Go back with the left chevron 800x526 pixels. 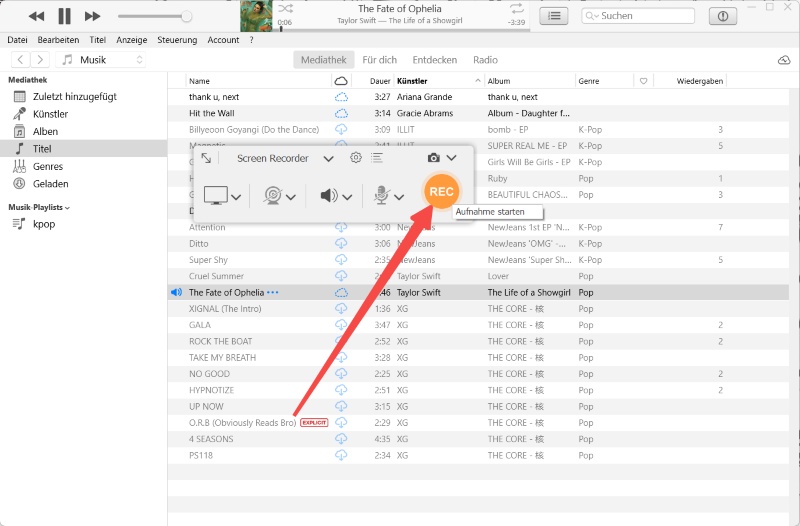[x=20, y=60]
